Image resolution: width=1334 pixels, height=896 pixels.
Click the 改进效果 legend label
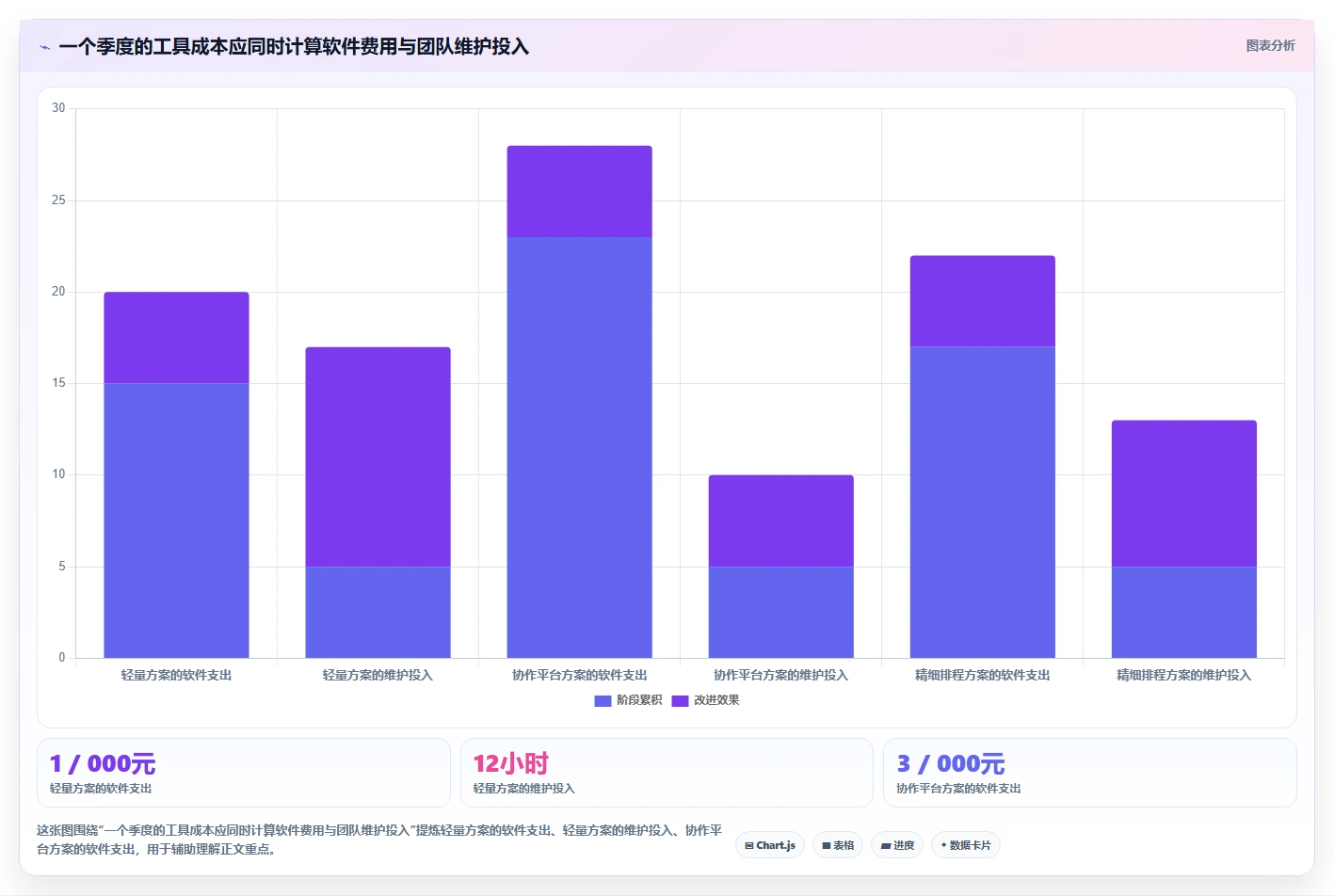click(x=716, y=700)
